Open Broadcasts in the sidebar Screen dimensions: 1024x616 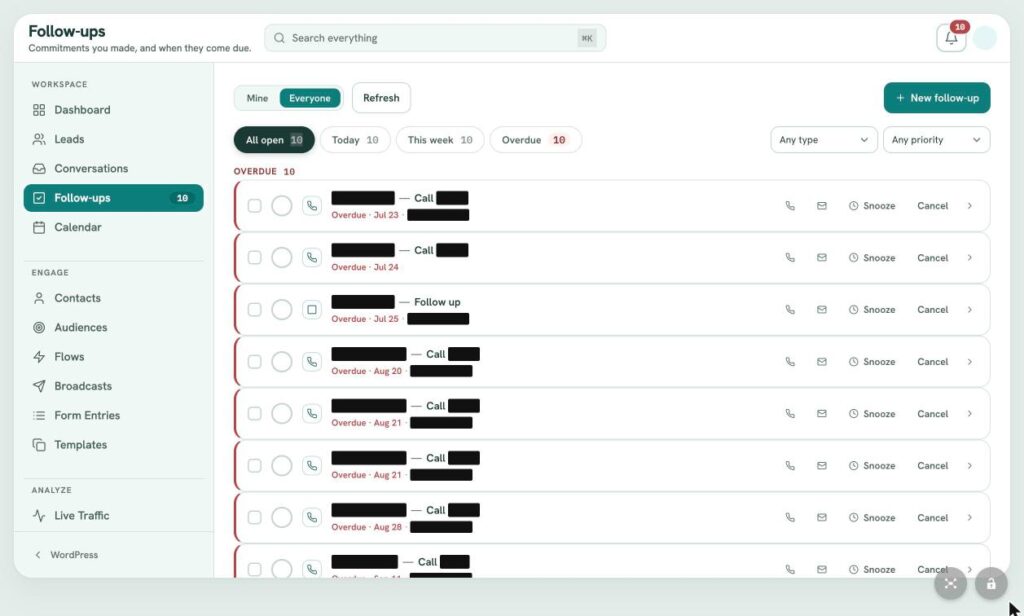pyautogui.click(x=114, y=386)
